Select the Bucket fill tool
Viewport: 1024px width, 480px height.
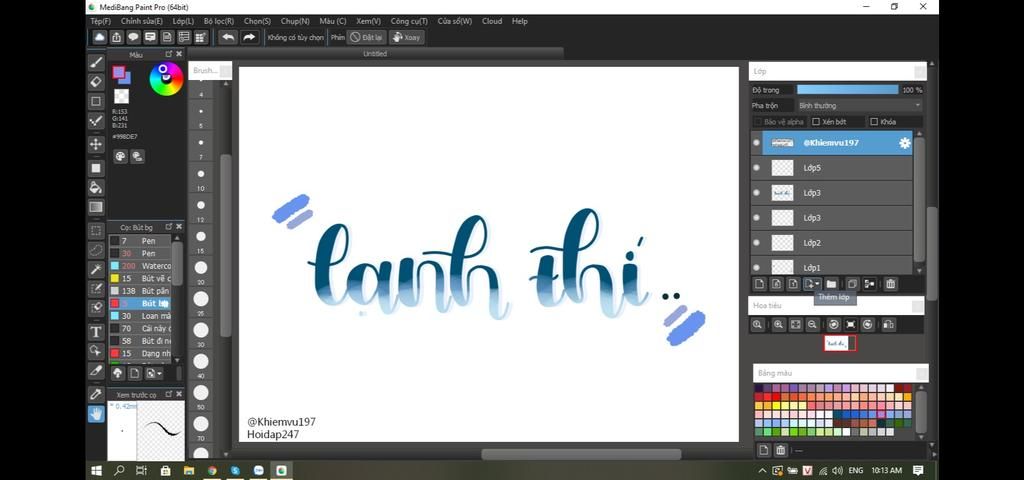pyautogui.click(x=96, y=187)
